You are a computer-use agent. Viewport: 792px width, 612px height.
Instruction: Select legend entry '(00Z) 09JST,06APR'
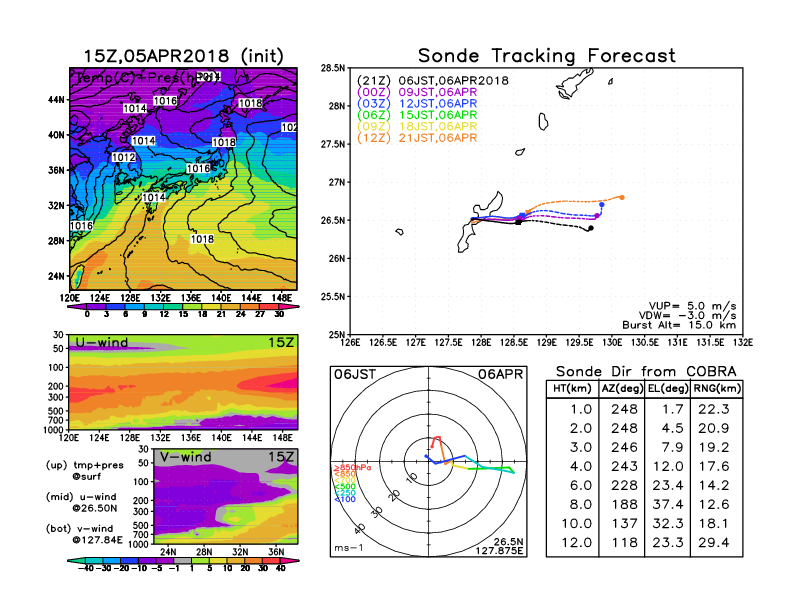click(417, 92)
